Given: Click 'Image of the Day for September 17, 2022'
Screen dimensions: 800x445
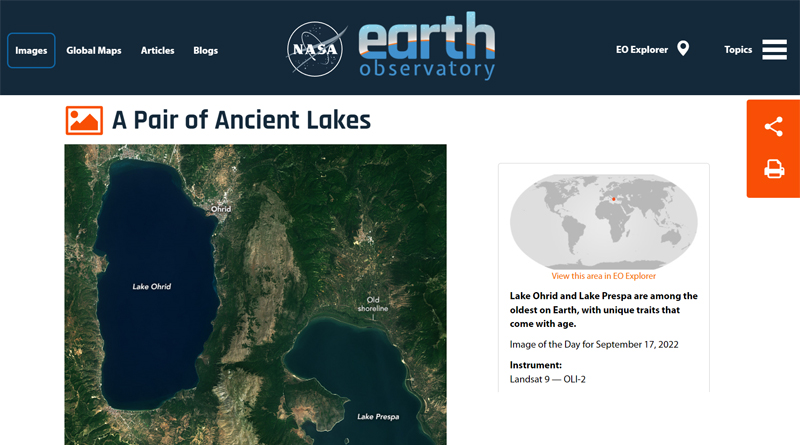Looking at the screenshot, I should (x=594, y=344).
